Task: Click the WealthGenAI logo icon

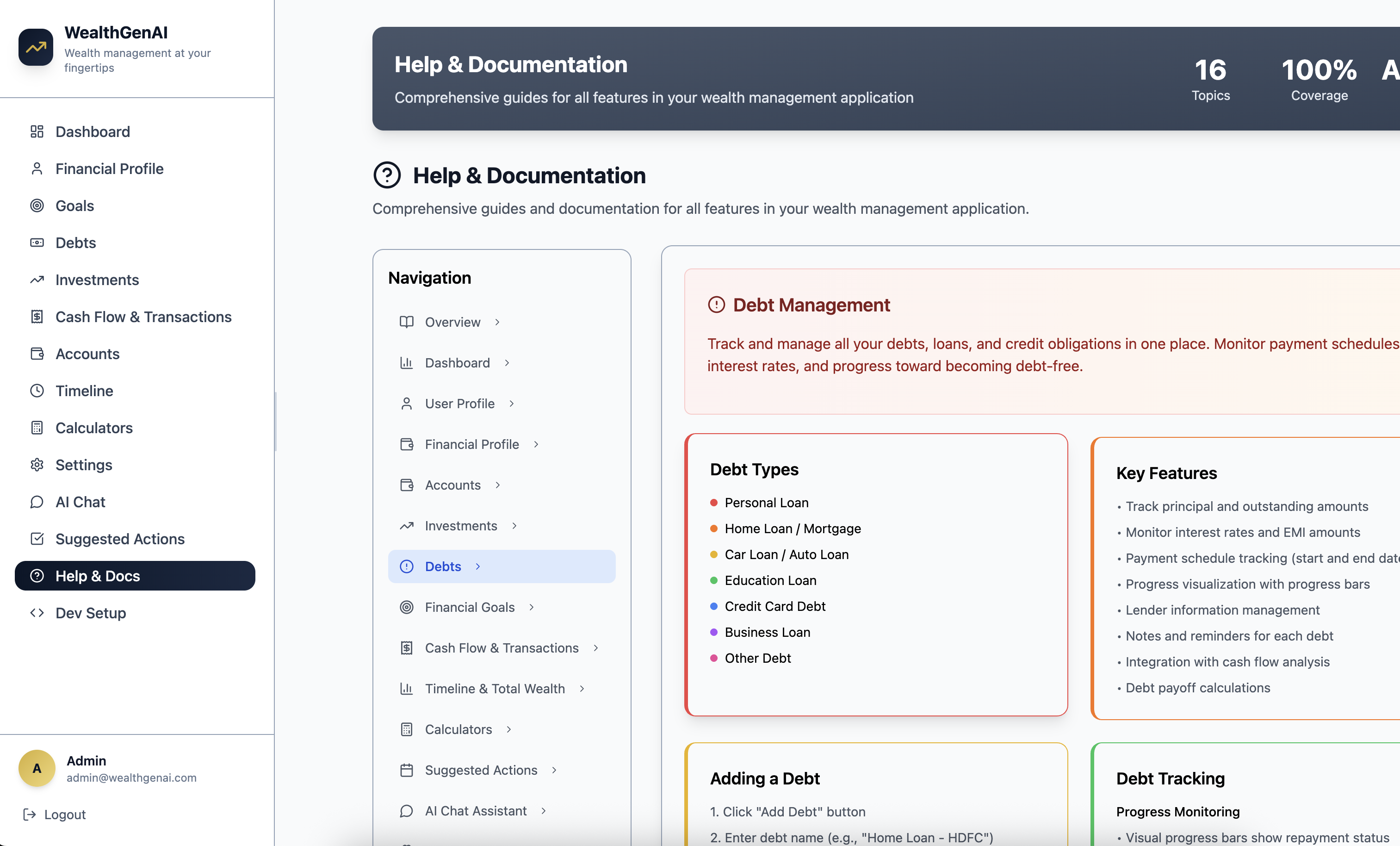Action: pyautogui.click(x=35, y=47)
